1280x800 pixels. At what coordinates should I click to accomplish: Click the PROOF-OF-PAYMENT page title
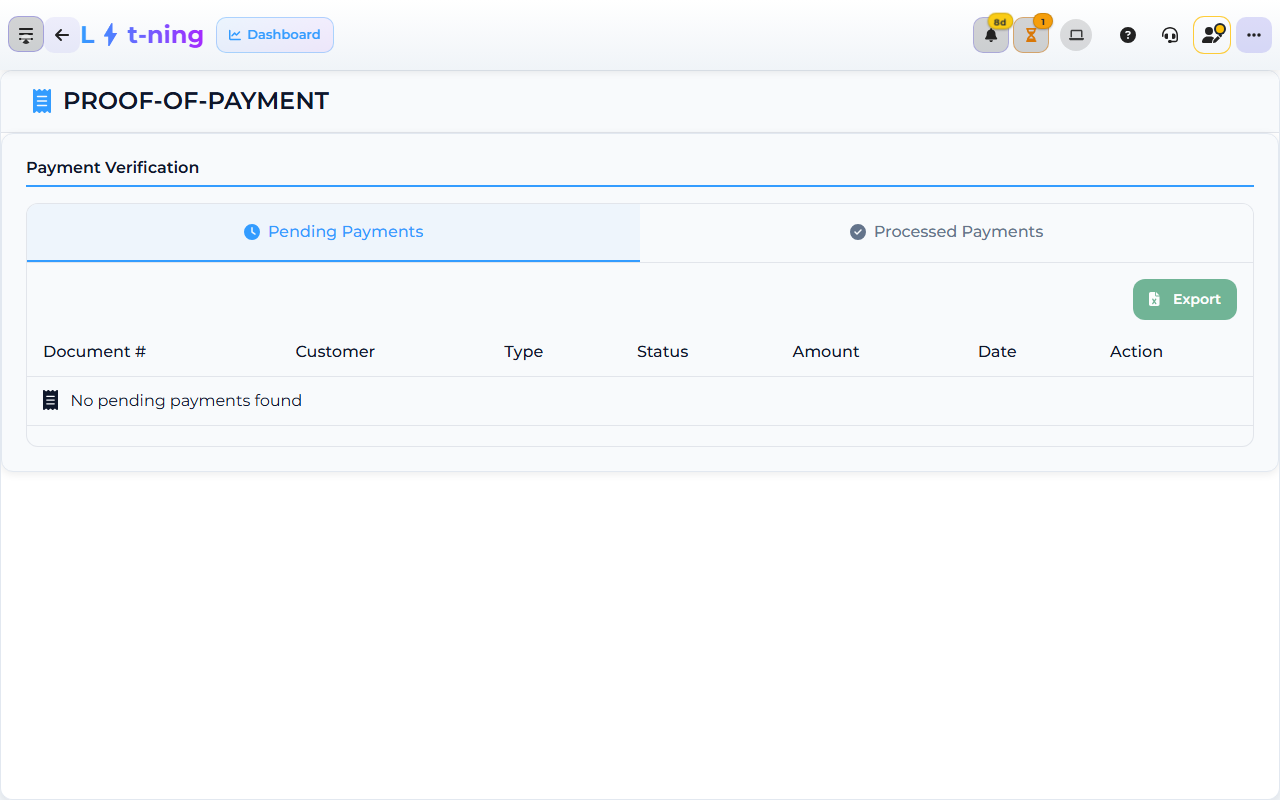click(x=196, y=101)
